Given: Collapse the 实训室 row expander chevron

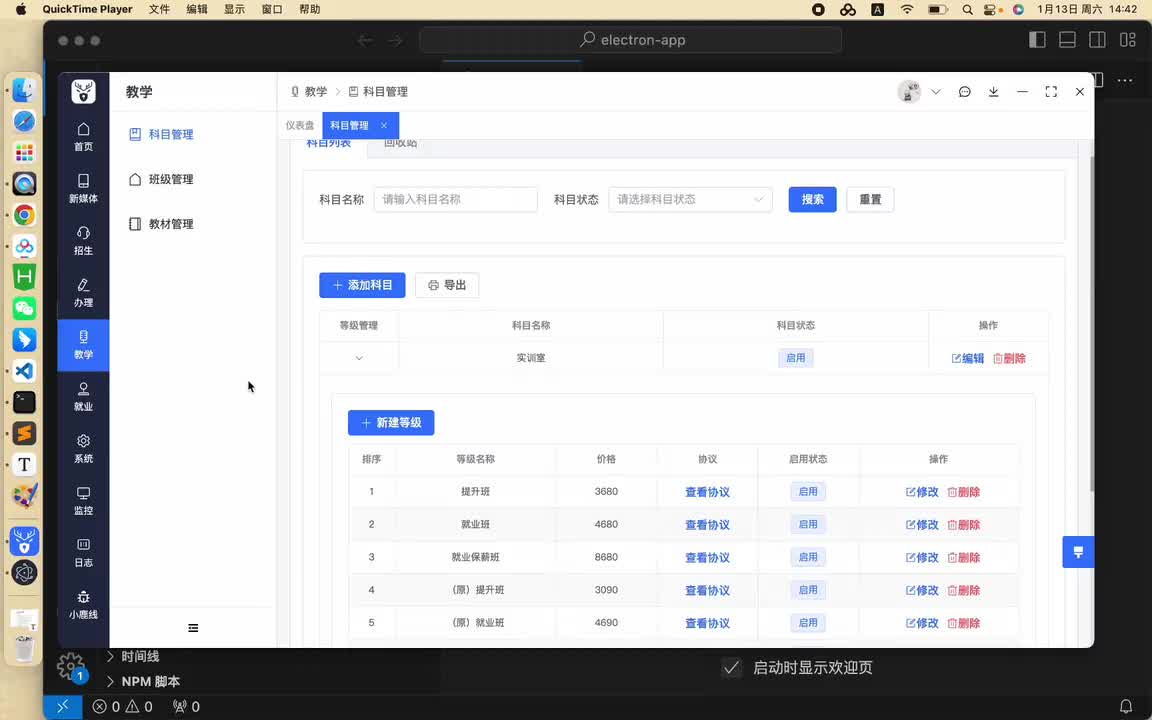Looking at the screenshot, I should [359, 358].
